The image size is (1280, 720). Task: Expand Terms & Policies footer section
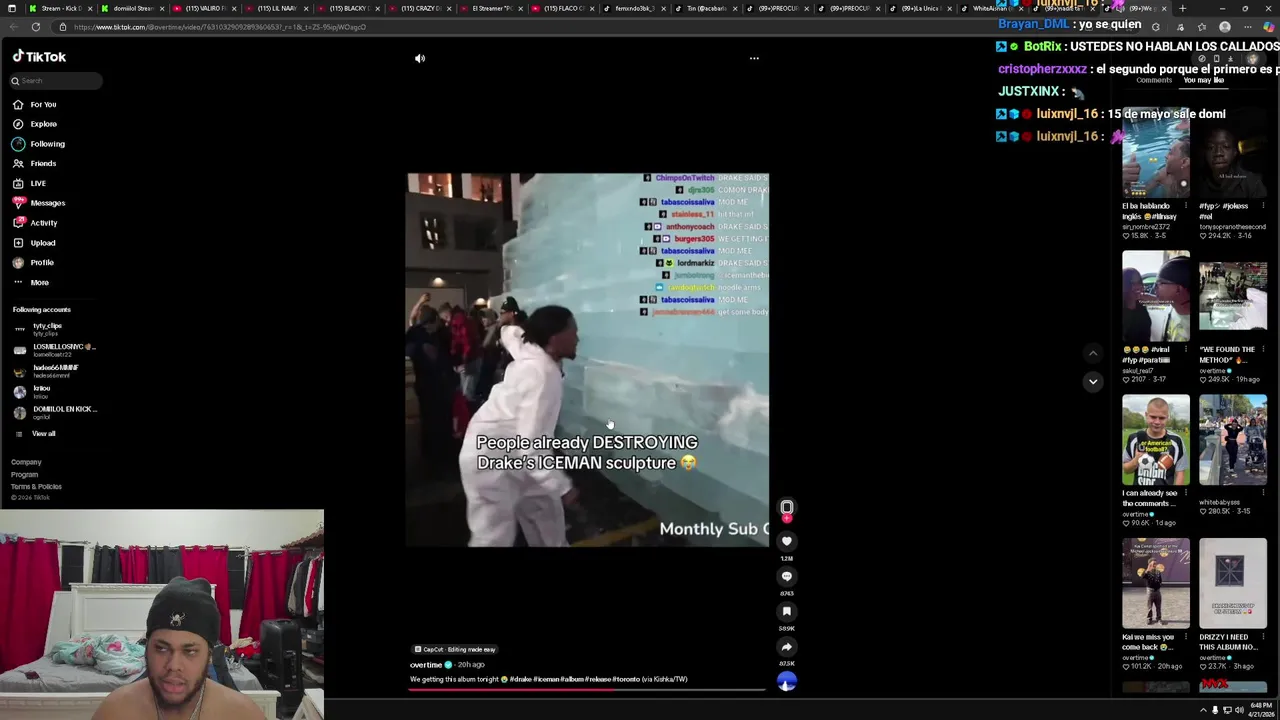point(36,486)
